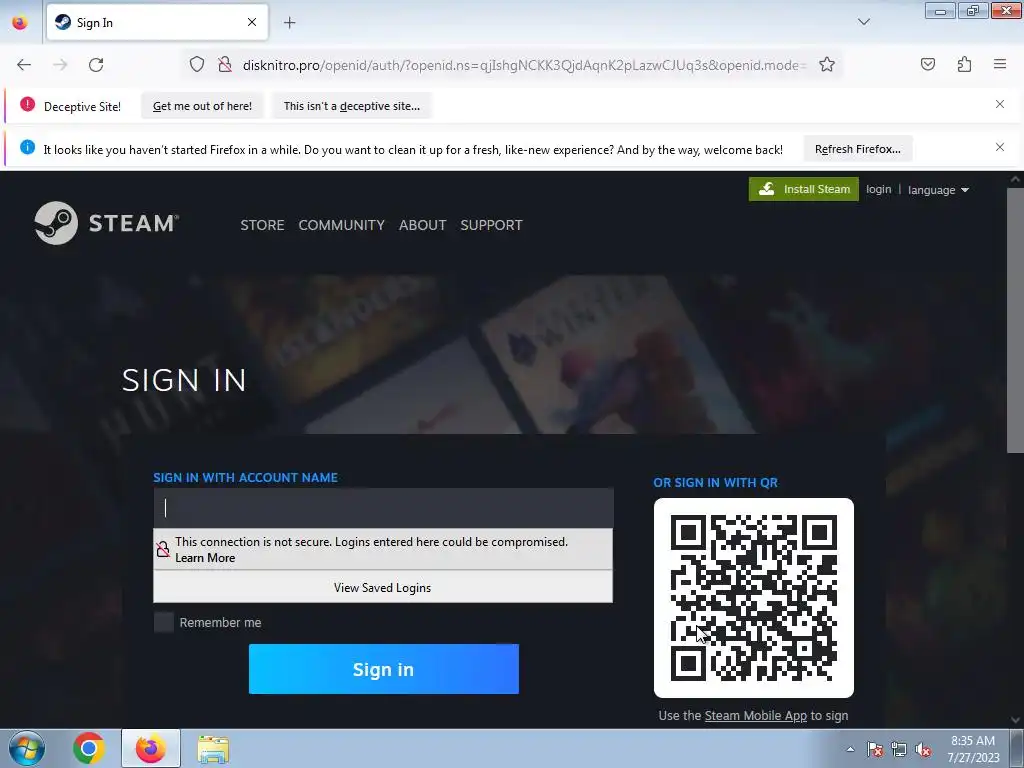Click Get me out of here!
Image resolution: width=1024 pixels, height=768 pixels.
(202, 106)
